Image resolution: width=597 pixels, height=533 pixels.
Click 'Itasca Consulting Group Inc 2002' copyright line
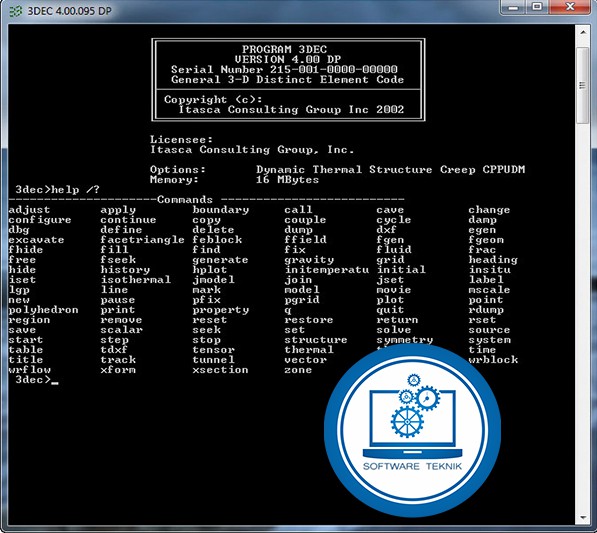coord(291,110)
